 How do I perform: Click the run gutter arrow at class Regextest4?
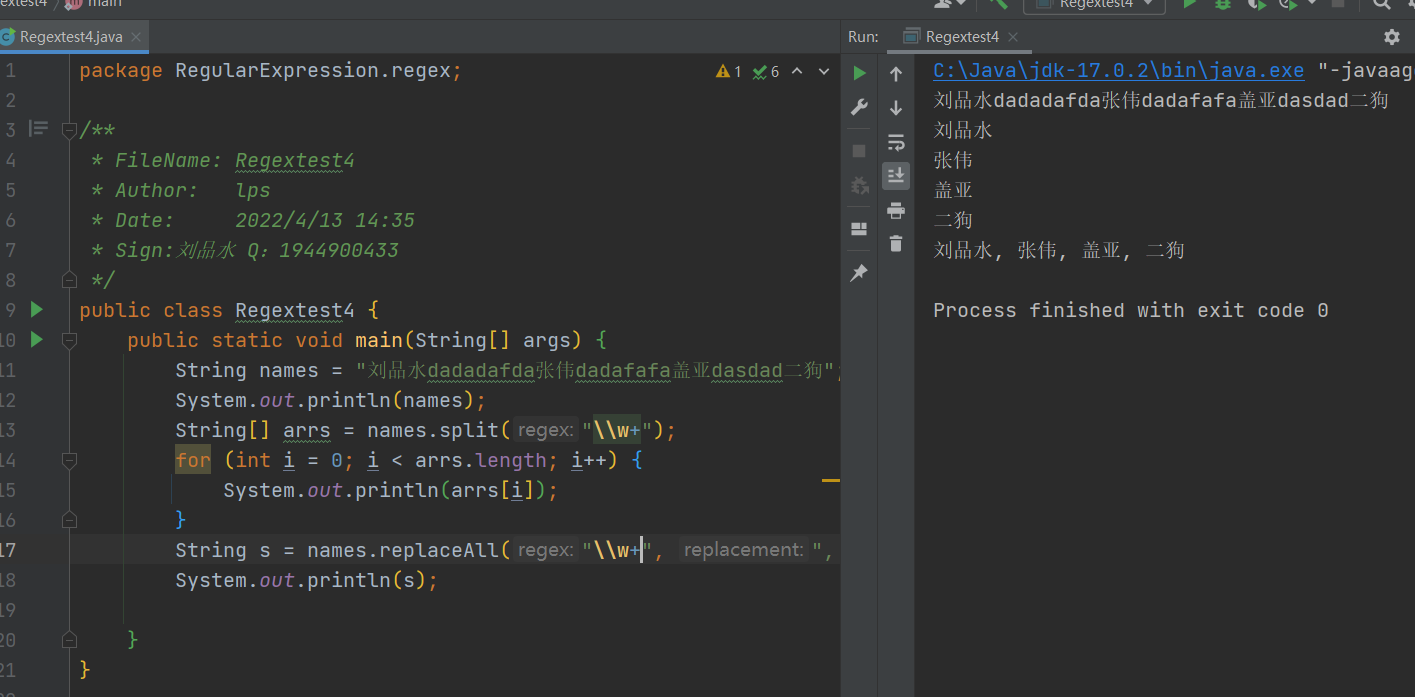37,310
